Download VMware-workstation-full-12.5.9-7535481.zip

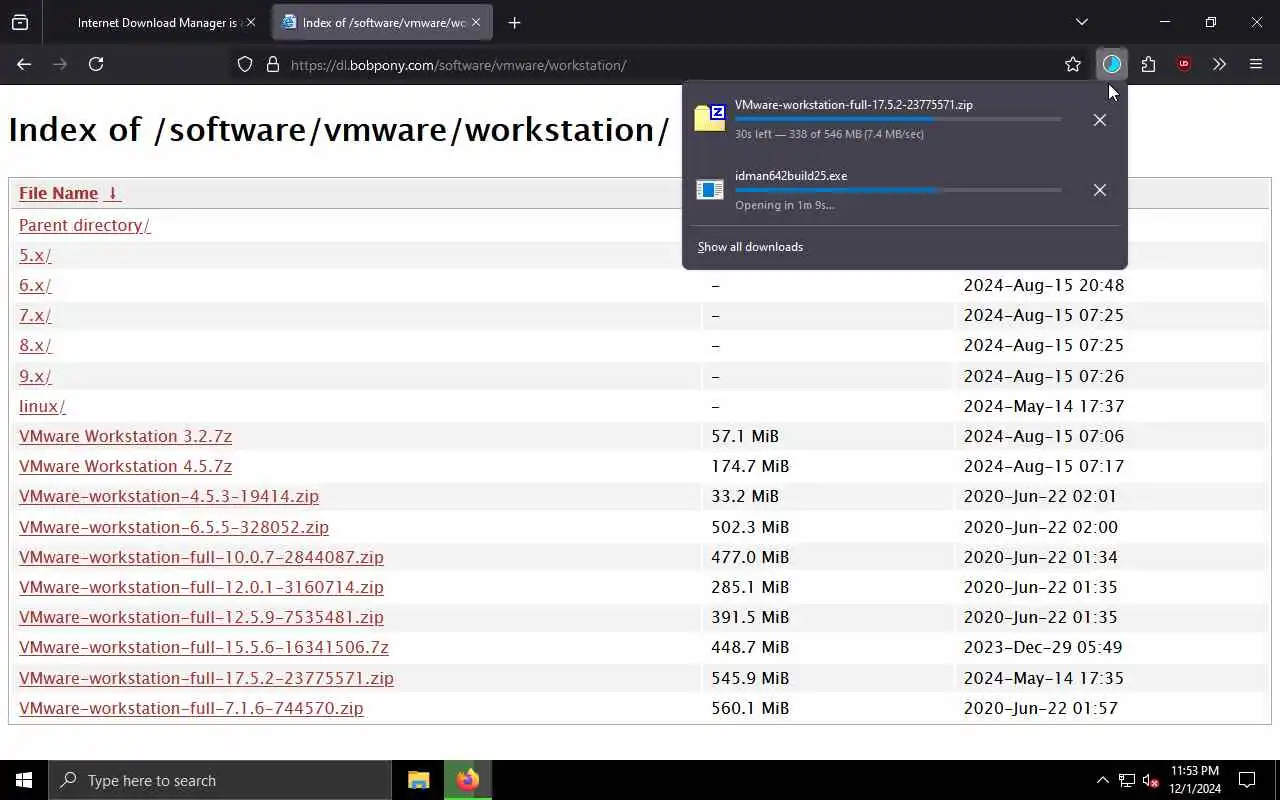pos(201,617)
